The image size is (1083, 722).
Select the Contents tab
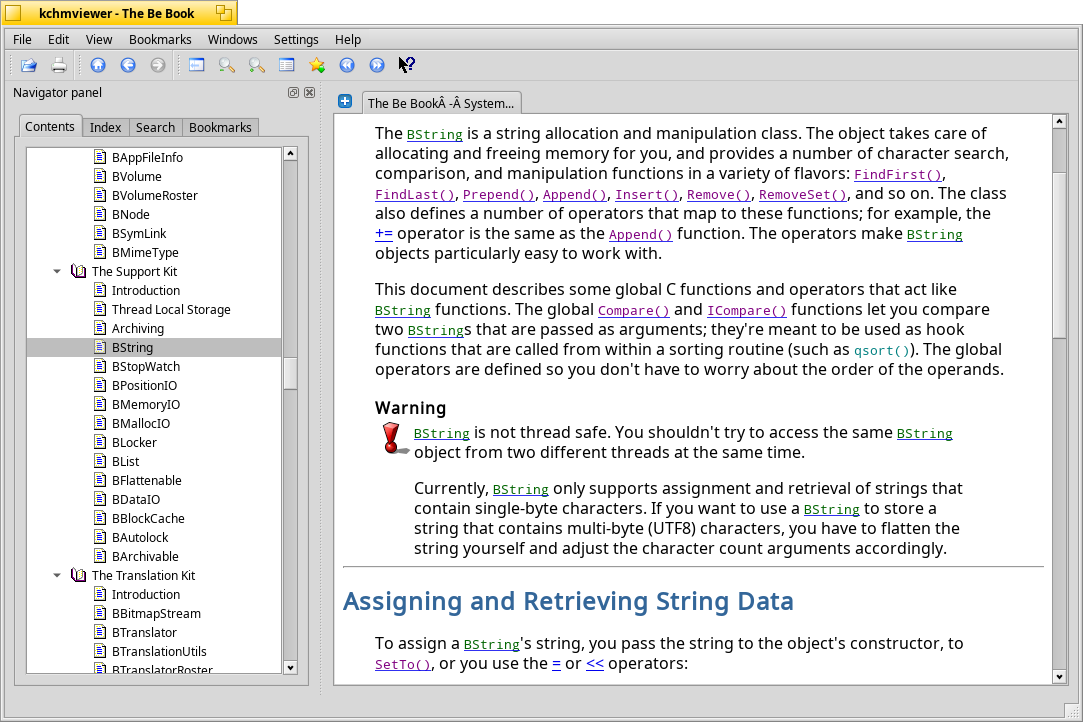coord(50,126)
